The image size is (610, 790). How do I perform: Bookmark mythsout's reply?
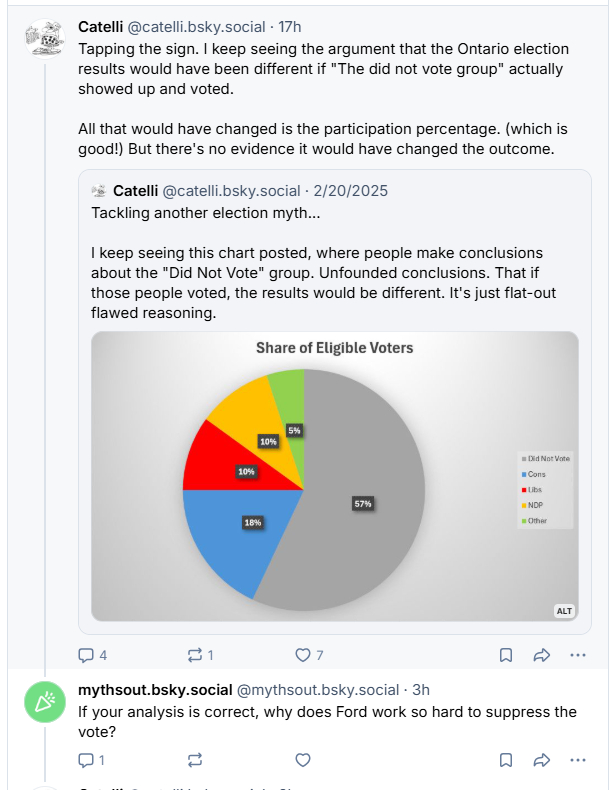506,760
